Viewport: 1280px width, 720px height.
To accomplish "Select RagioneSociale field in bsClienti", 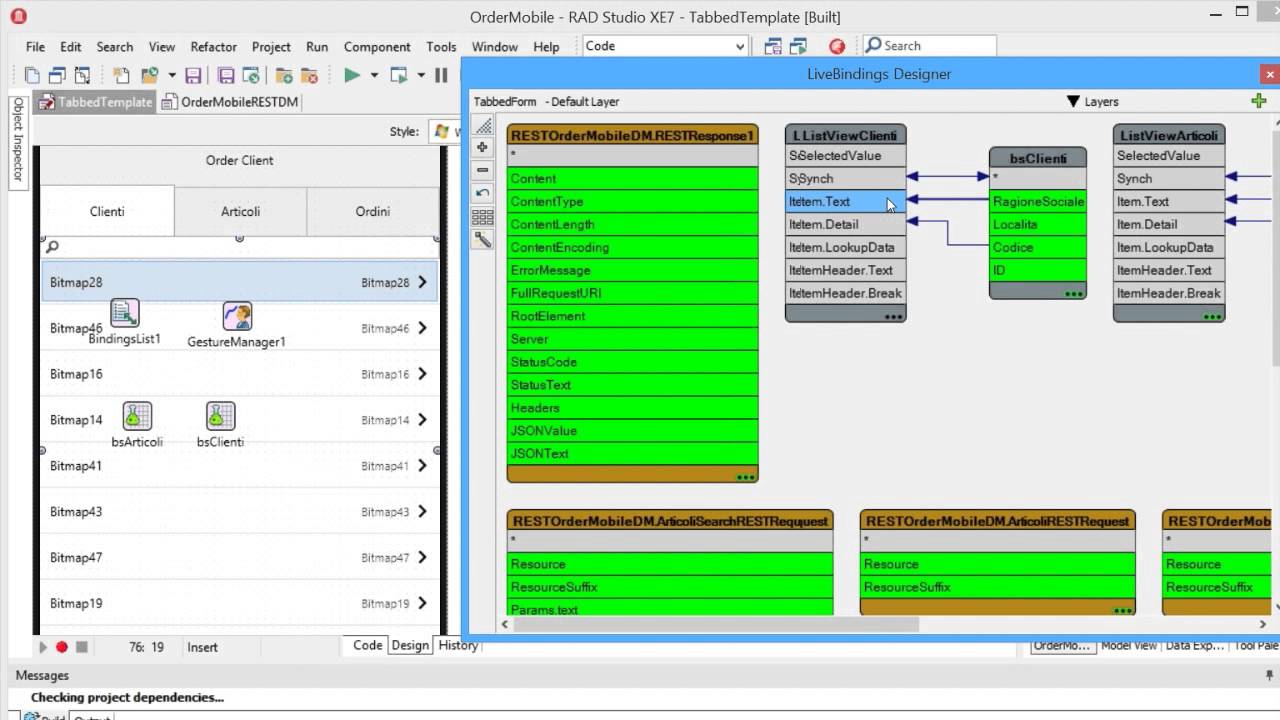I will coord(1038,201).
